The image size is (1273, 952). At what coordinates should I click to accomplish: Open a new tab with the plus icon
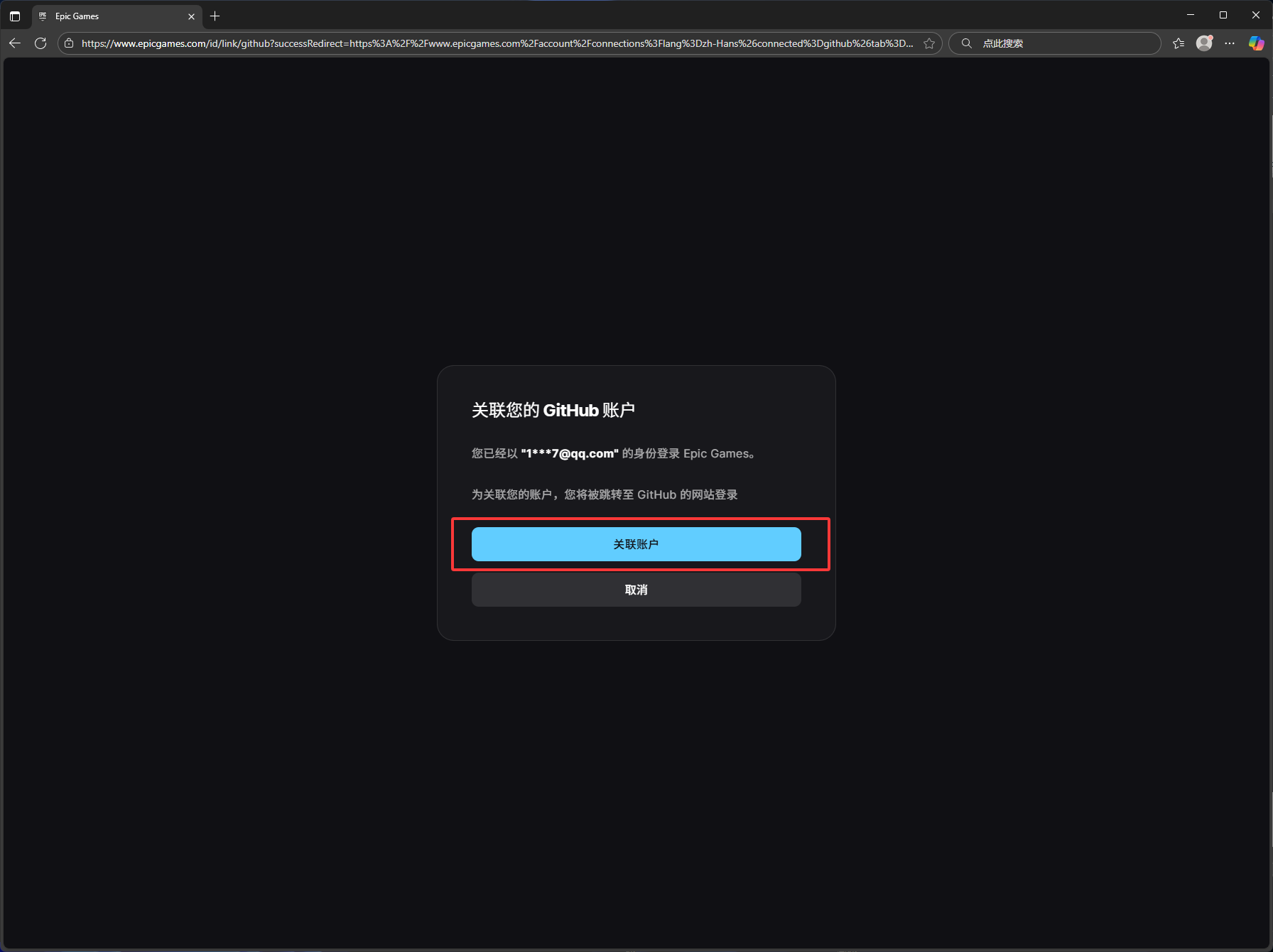point(215,16)
